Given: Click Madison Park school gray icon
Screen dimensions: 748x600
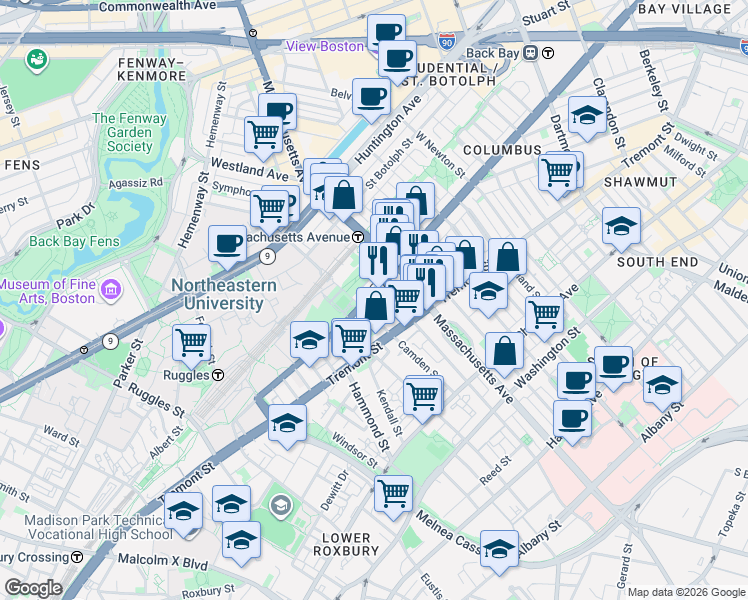Looking at the screenshot, I should pyautogui.click(x=281, y=506).
